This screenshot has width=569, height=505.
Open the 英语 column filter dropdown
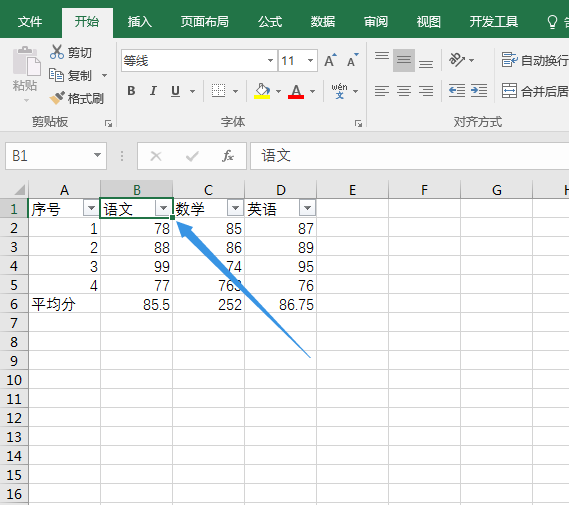[307, 208]
